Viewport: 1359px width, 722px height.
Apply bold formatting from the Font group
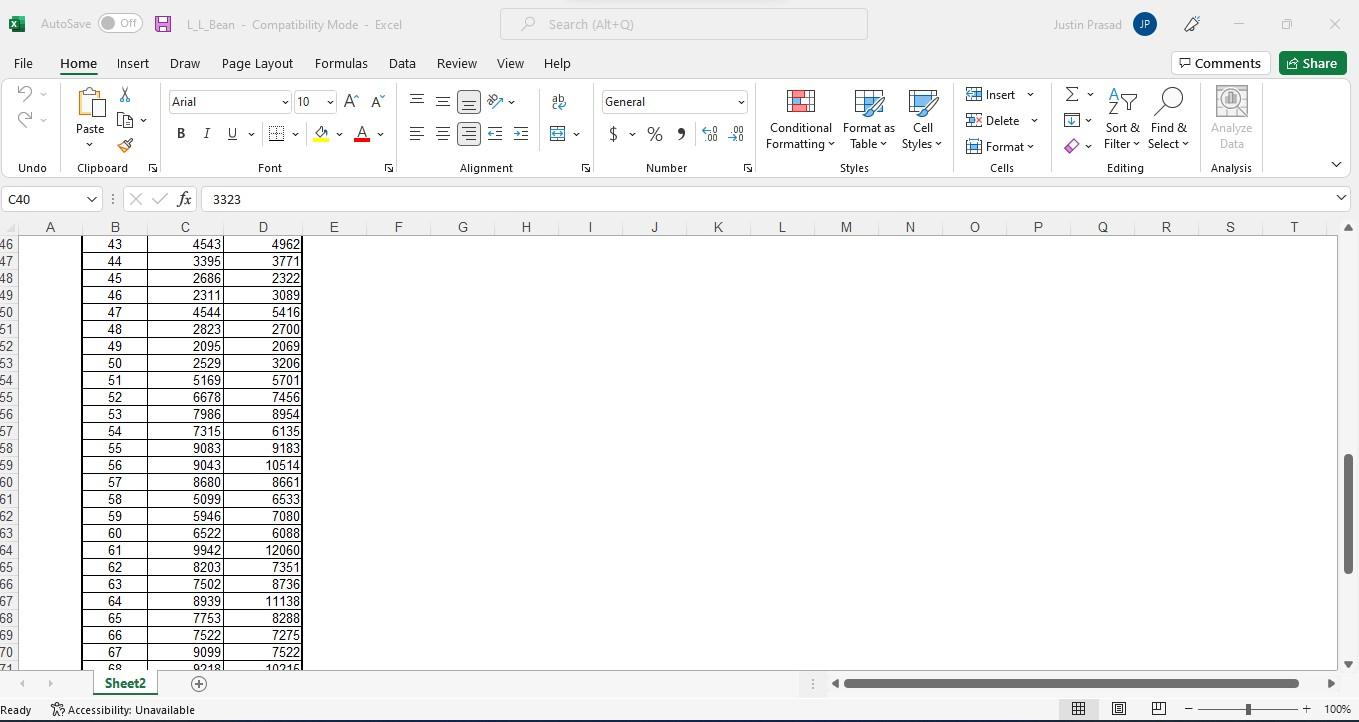[x=181, y=133]
